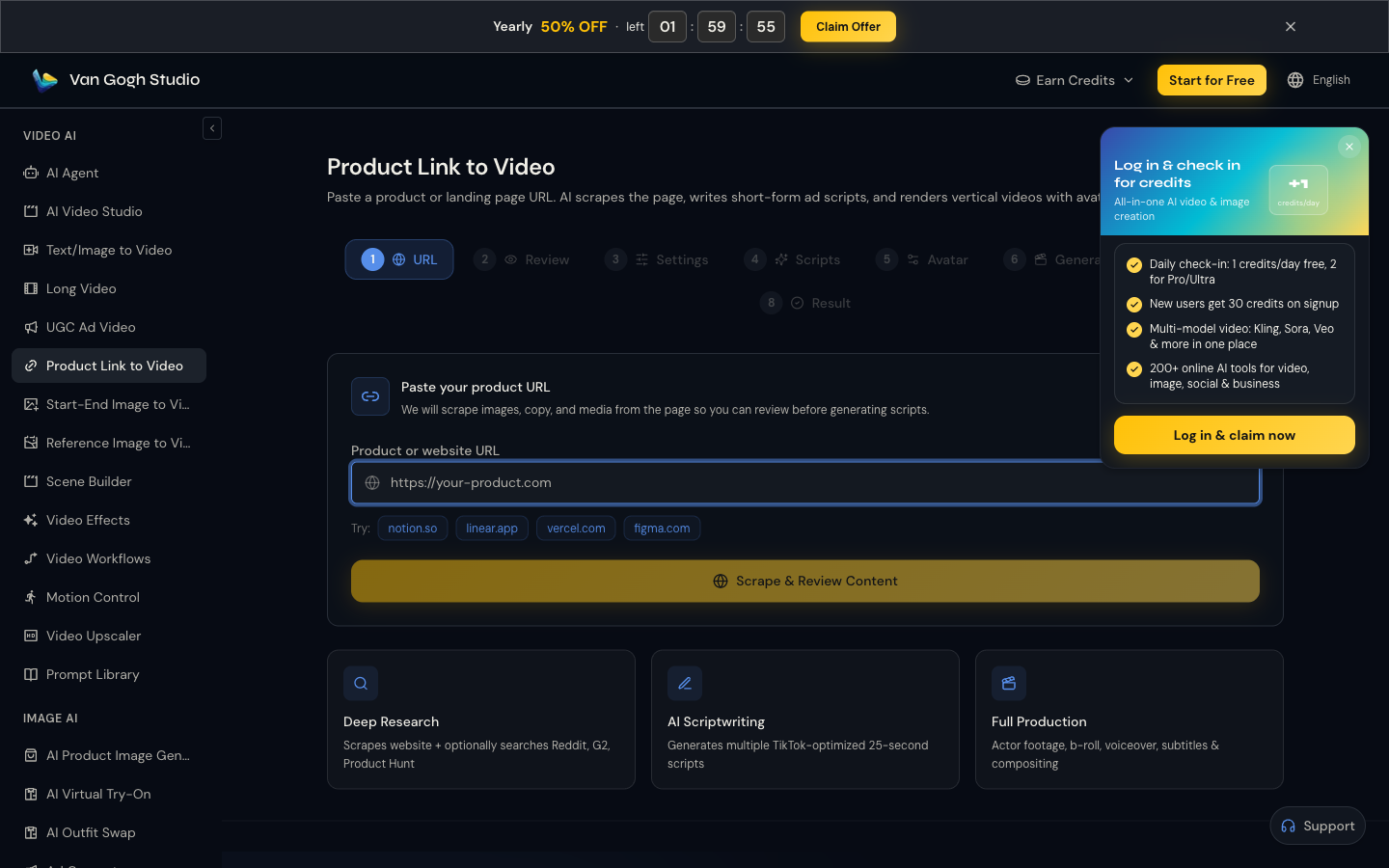
Task: Open AI Outfit Swap tool
Action: [x=109, y=832]
